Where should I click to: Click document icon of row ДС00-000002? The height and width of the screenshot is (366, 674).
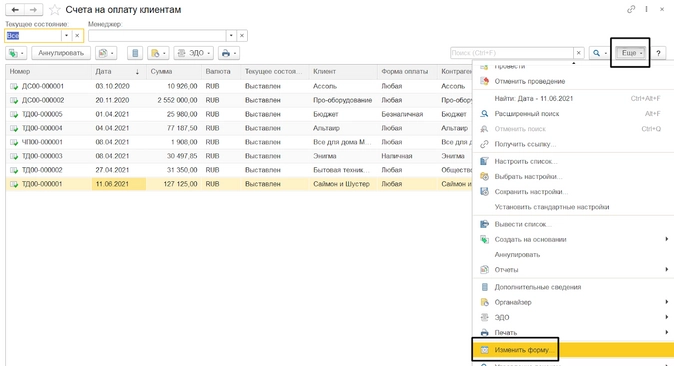[14, 100]
